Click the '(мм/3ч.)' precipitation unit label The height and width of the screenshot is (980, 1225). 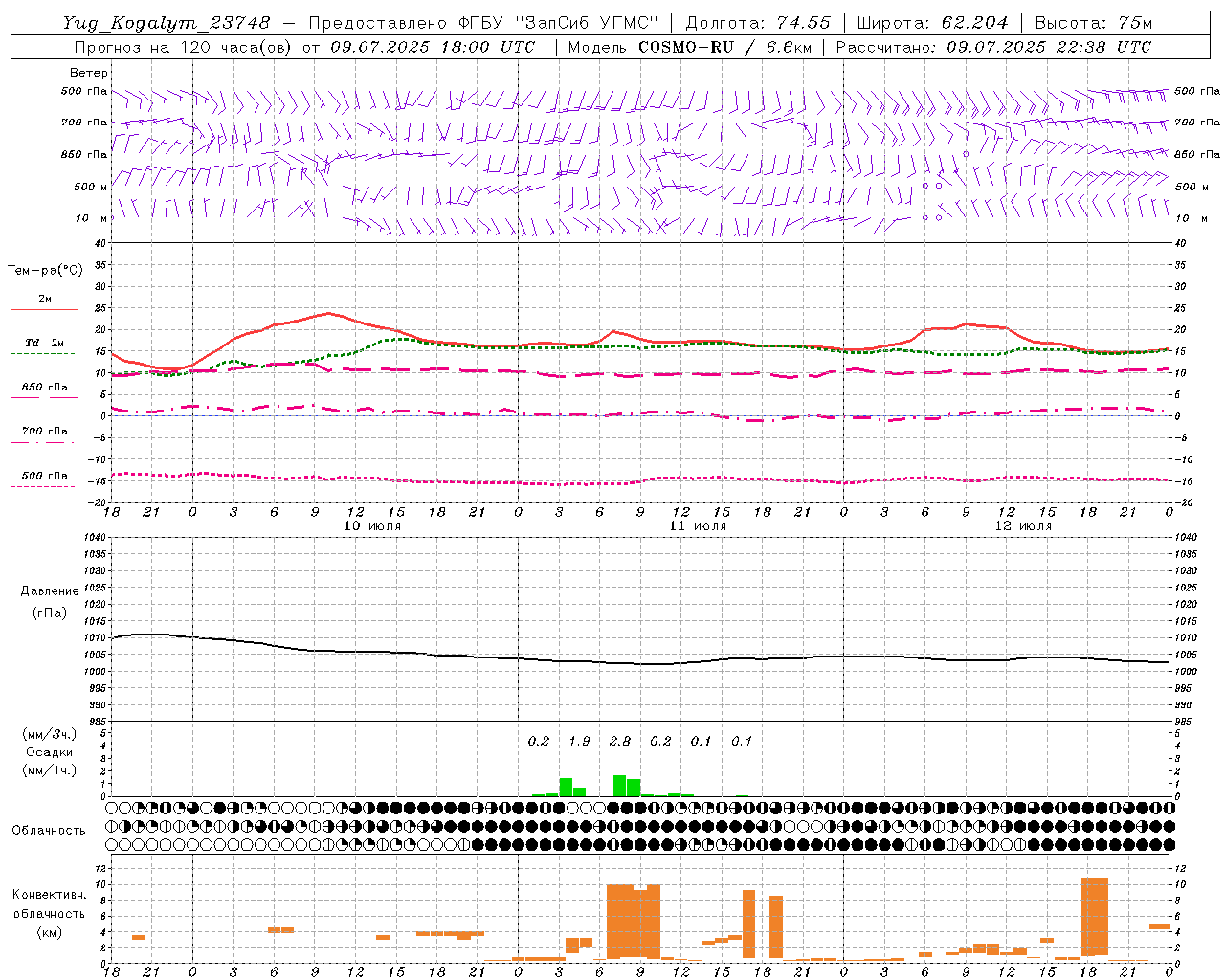point(50,734)
